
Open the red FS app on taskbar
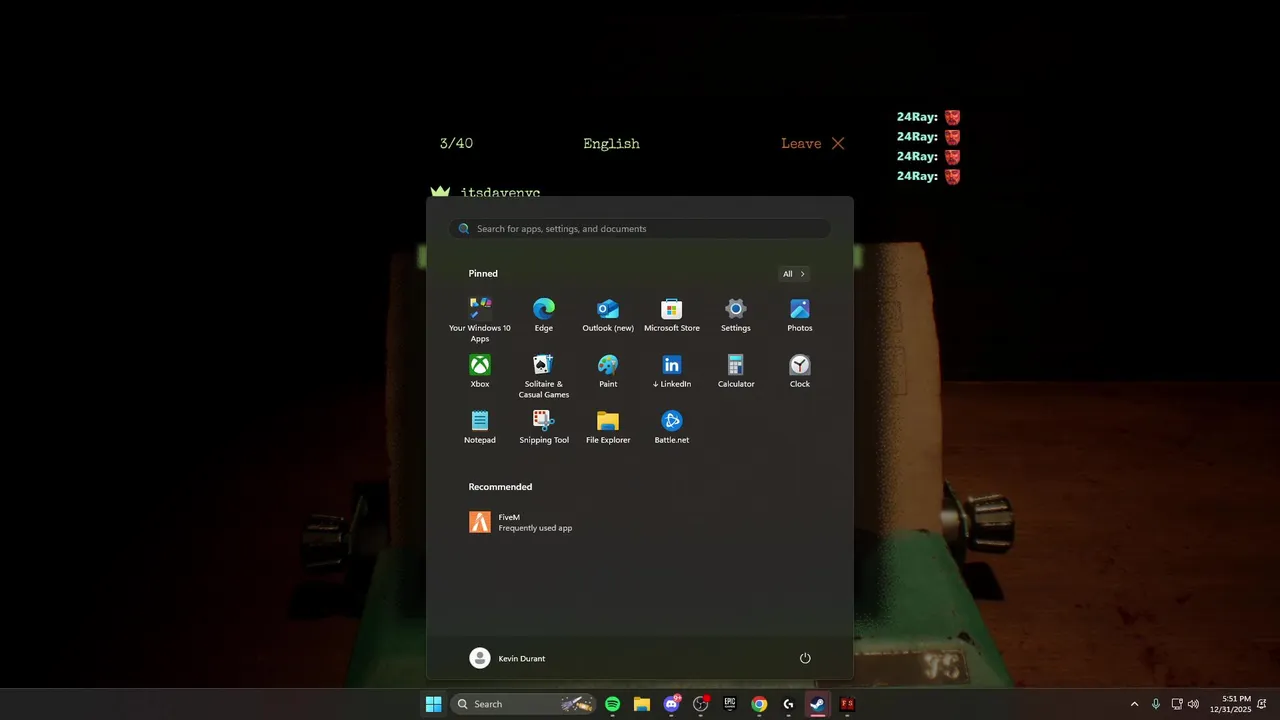847,704
